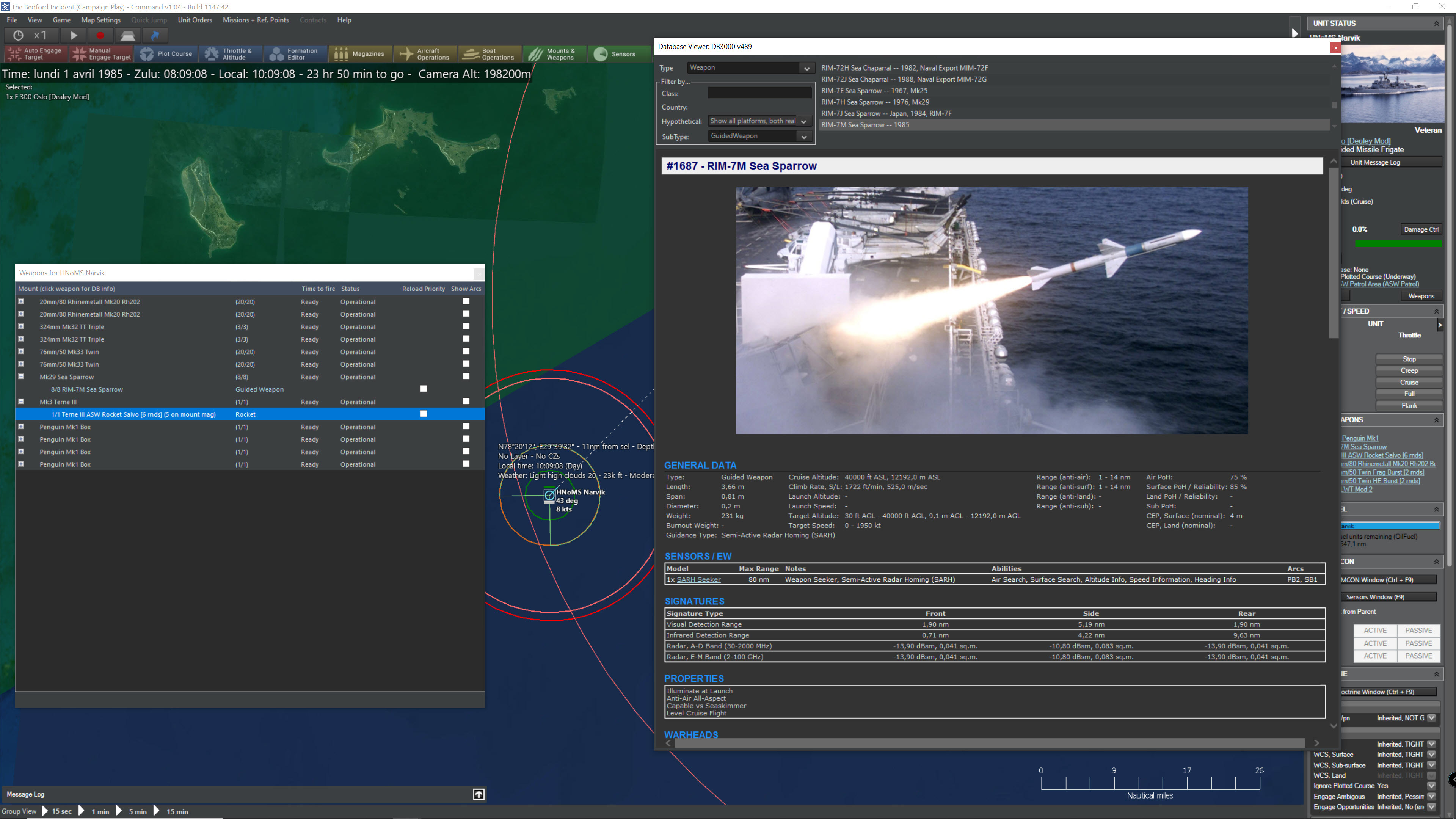Open the Unit Orders menu
The image size is (1456, 819).
coord(195,20)
